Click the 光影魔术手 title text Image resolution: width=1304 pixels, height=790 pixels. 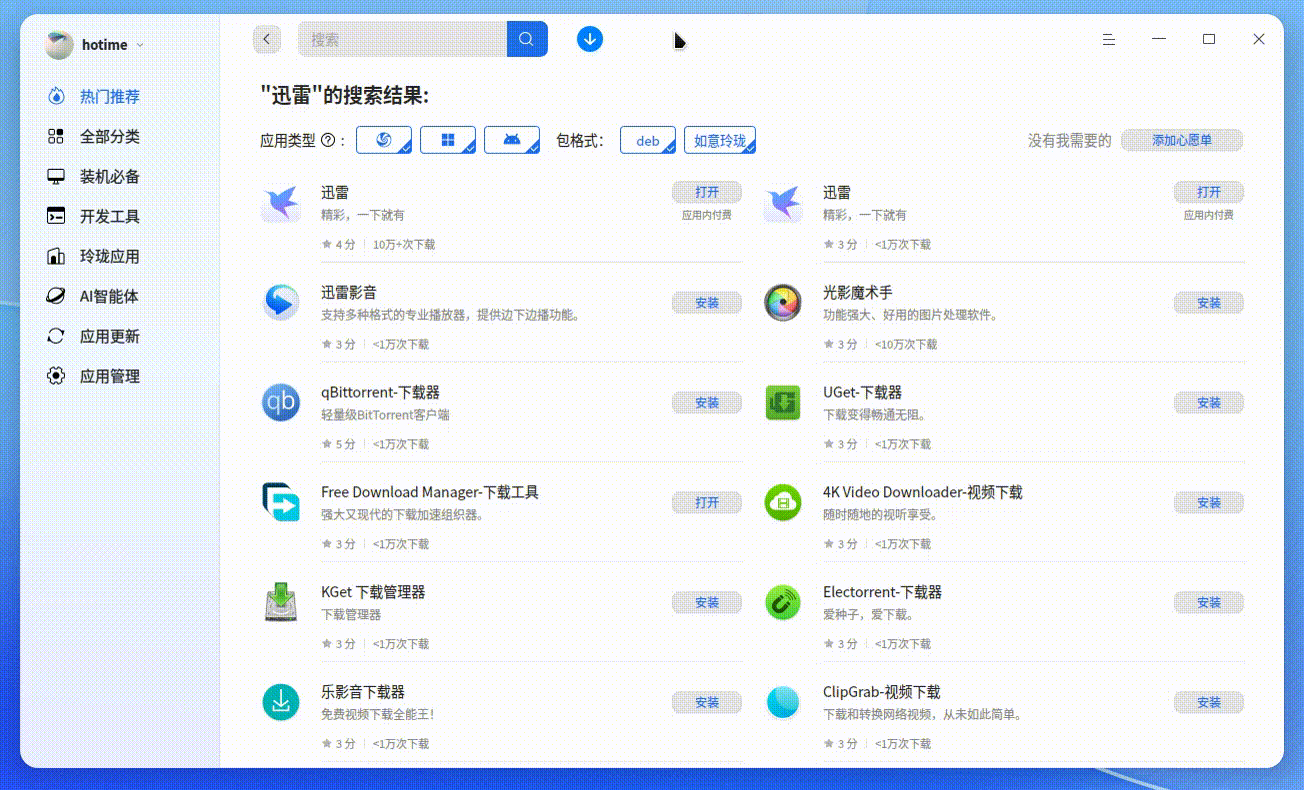coord(858,292)
